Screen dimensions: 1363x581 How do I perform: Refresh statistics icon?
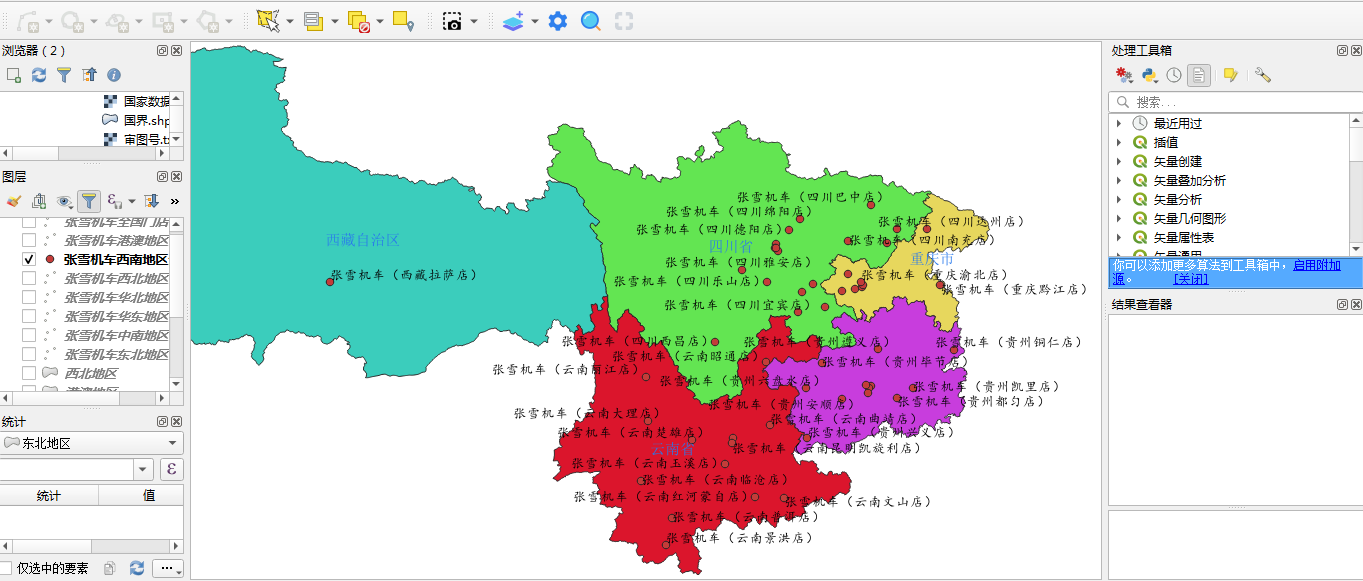tap(137, 568)
